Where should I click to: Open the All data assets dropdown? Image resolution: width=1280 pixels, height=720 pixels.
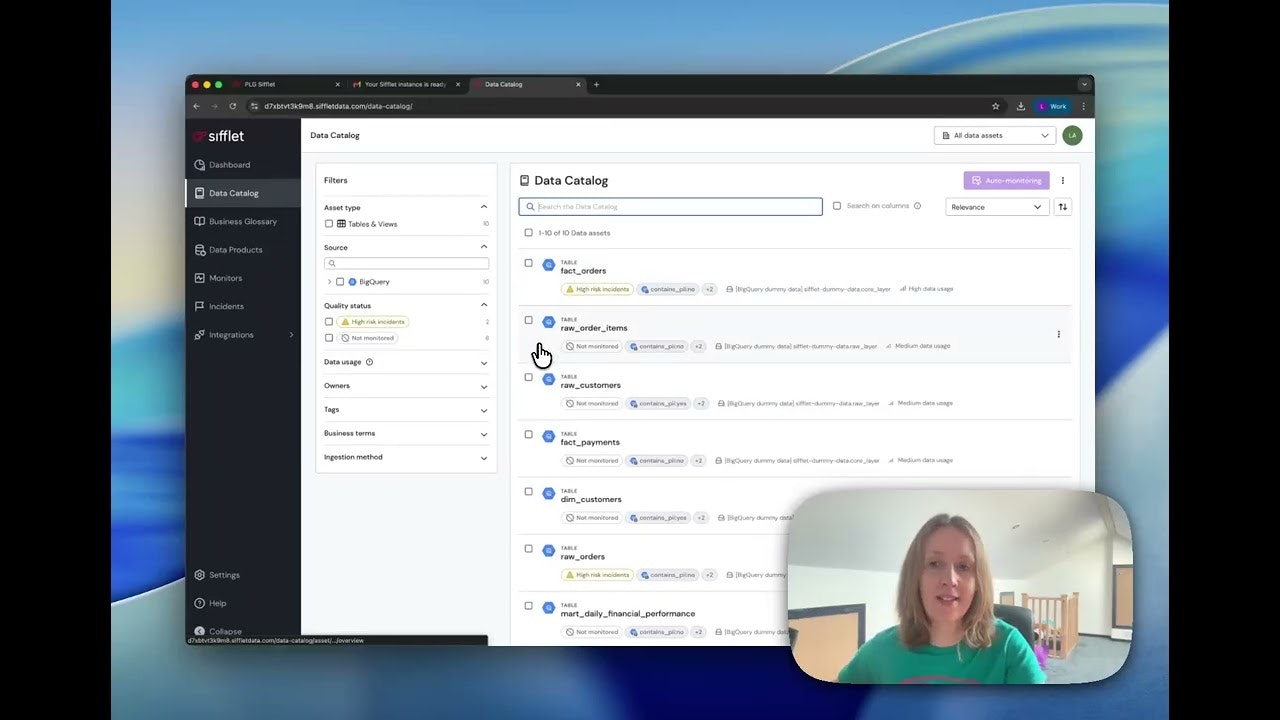pyautogui.click(x=995, y=135)
